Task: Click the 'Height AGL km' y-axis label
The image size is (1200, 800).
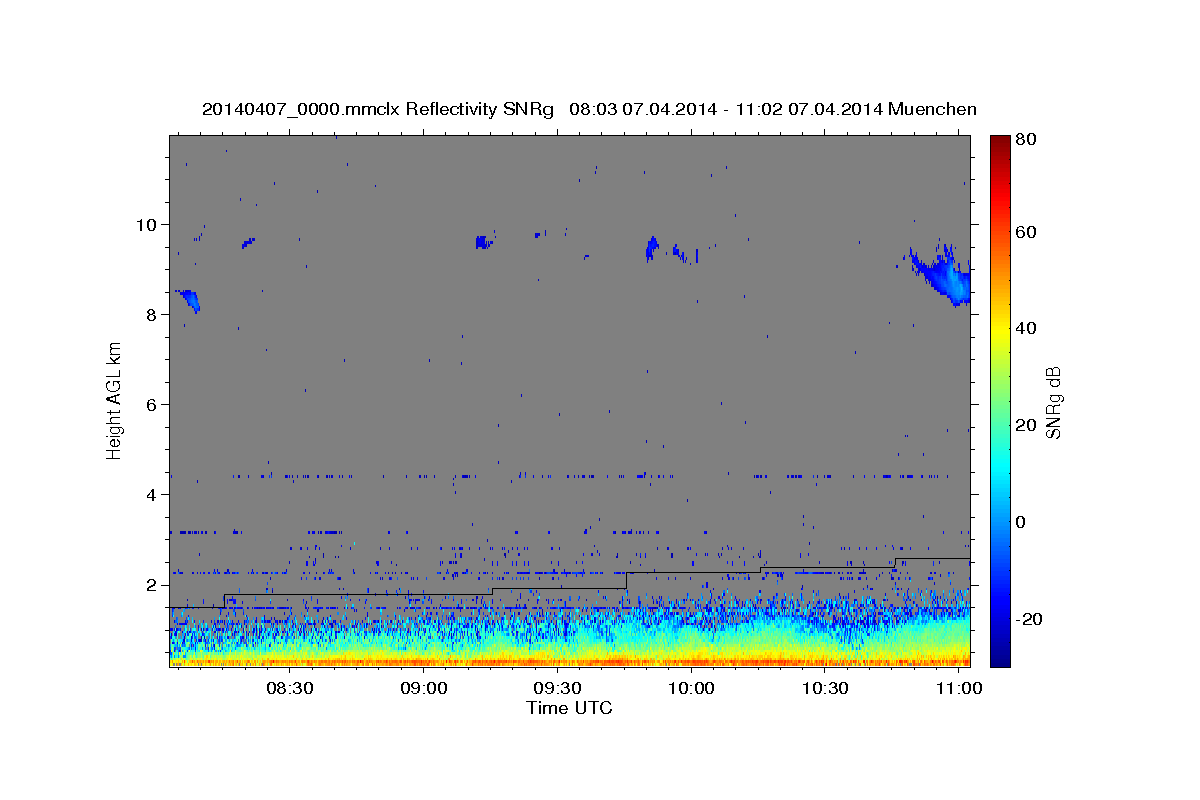Action: click(115, 399)
